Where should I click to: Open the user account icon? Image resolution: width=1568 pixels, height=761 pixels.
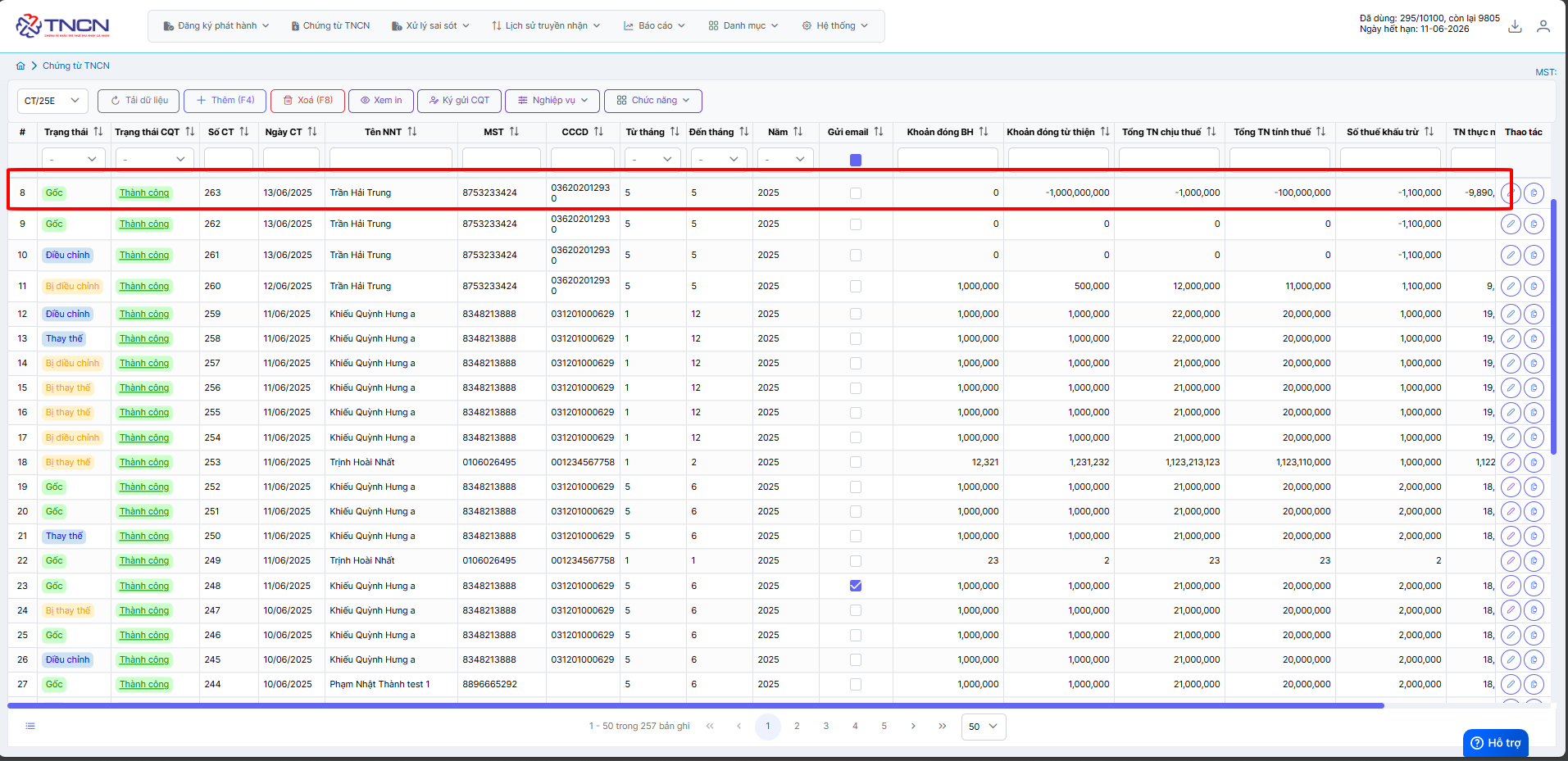coord(1543,26)
